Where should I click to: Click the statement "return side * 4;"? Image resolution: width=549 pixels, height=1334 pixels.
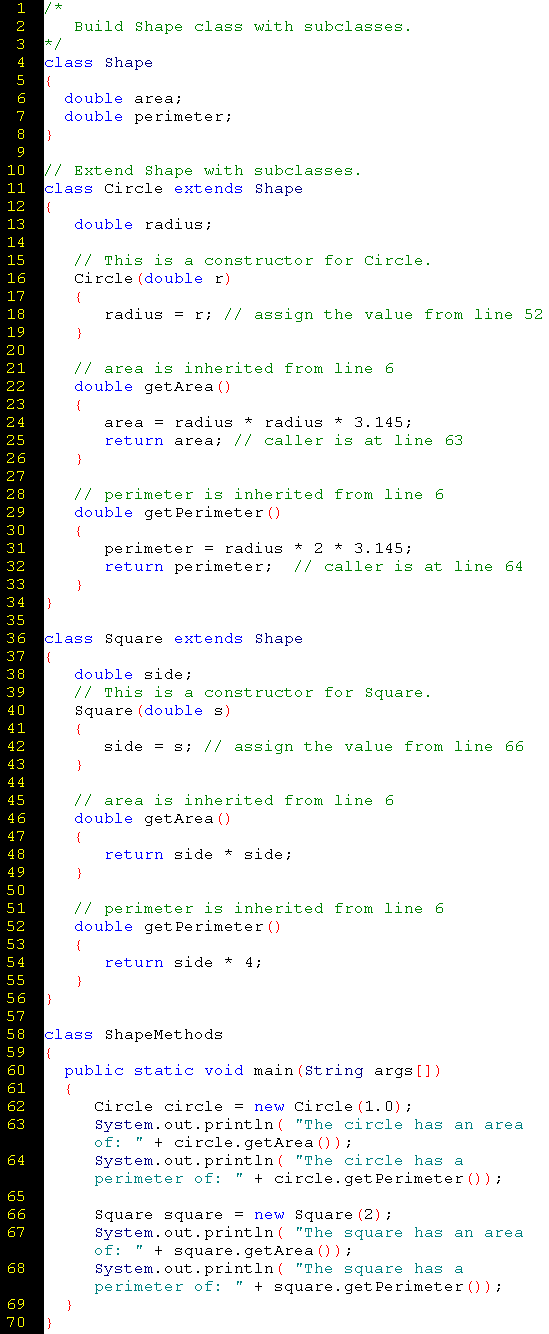click(x=184, y=962)
